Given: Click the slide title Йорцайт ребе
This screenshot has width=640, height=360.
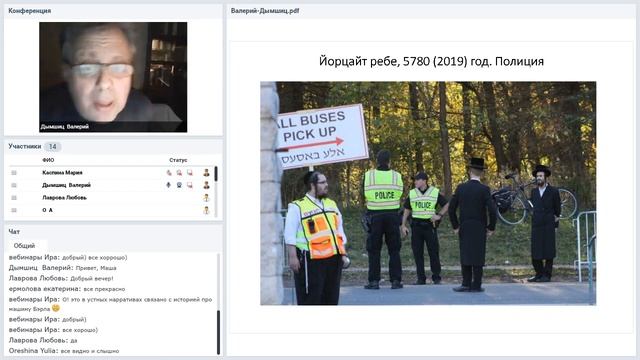Looking at the screenshot, I should click(x=431, y=61).
